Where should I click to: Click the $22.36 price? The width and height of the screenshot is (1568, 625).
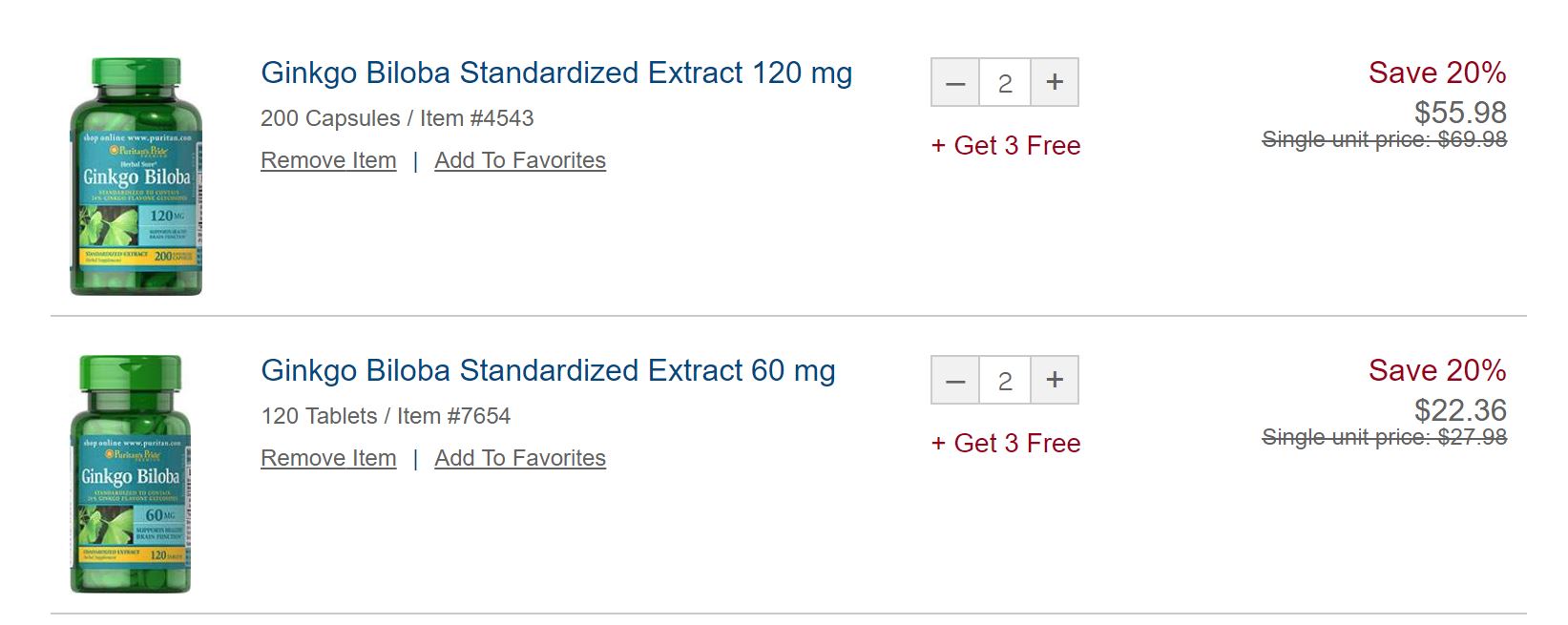(x=1460, y=410)
